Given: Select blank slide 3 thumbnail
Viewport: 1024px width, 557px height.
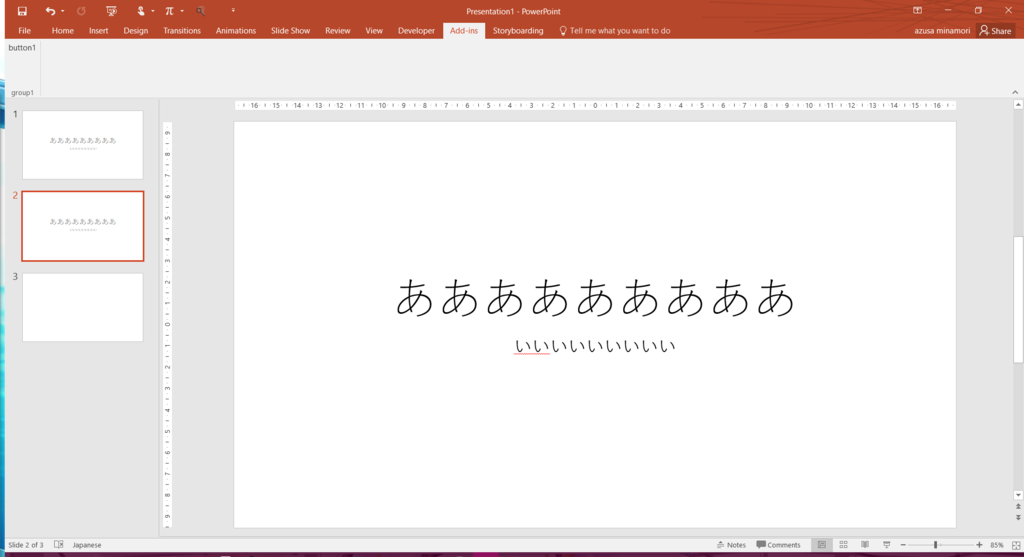Looking at the screenshot, I should pyautogui.click(x=83, y=307).
